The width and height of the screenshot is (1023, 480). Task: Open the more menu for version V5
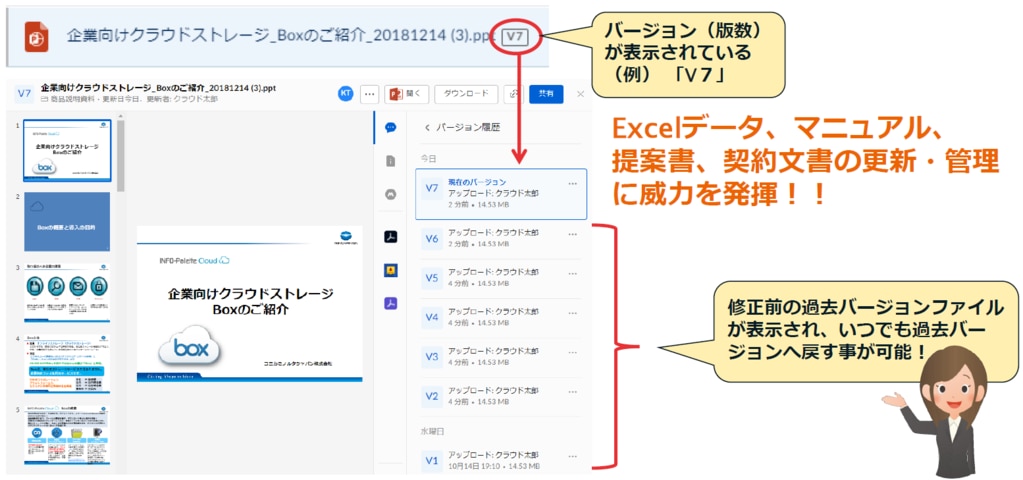[x=572, y=273]
